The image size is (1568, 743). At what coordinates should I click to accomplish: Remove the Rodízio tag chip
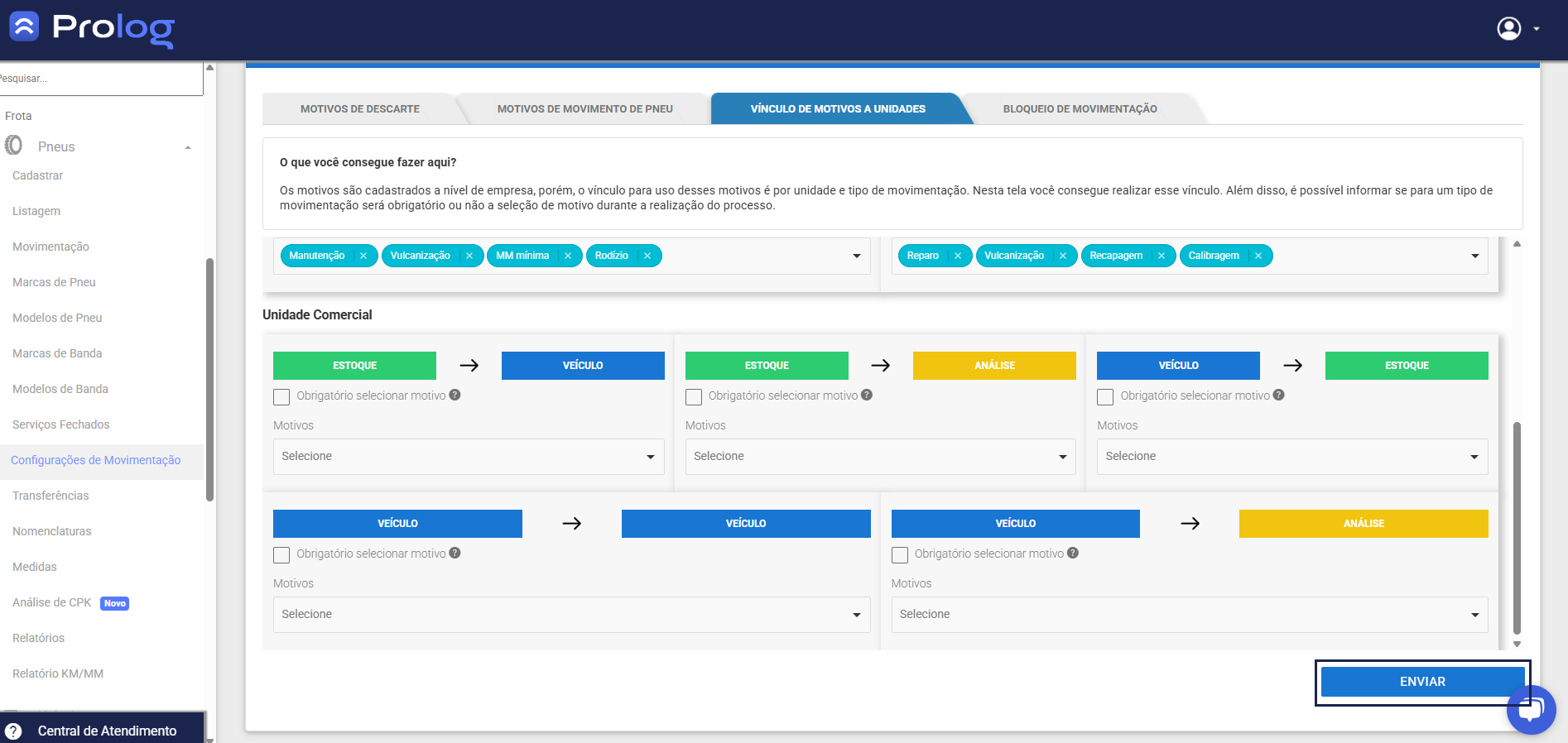tap(647, 256)
